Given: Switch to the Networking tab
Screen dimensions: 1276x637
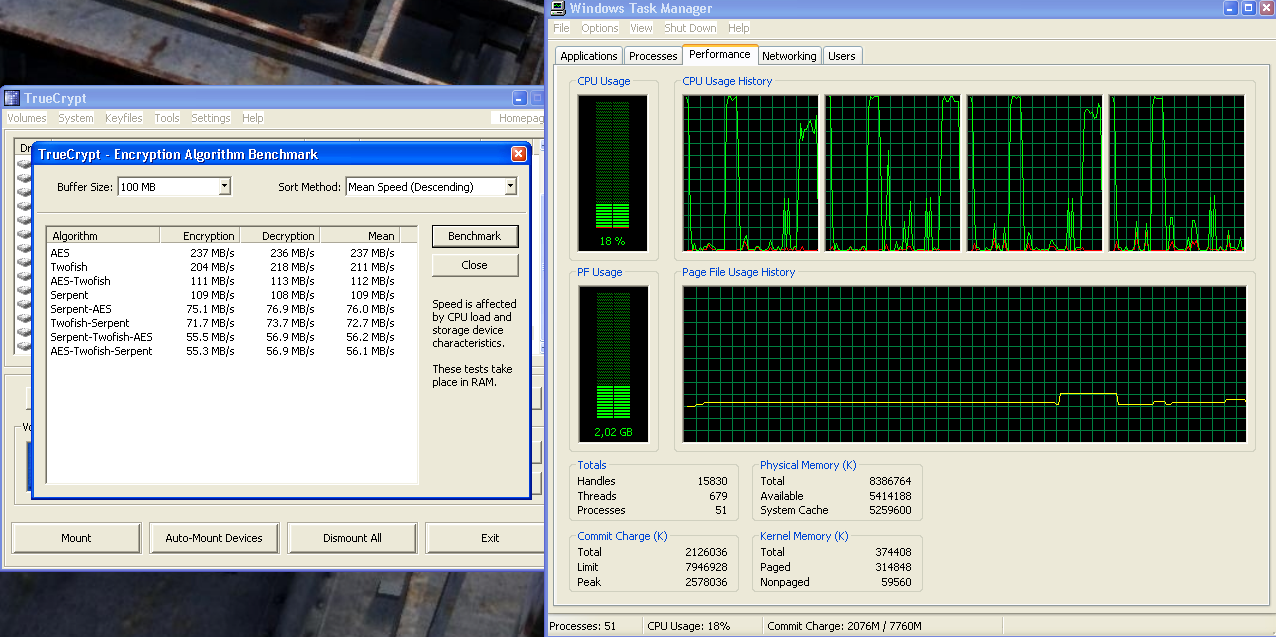Looking at the screenshot, I should click(x=789, y=56).
